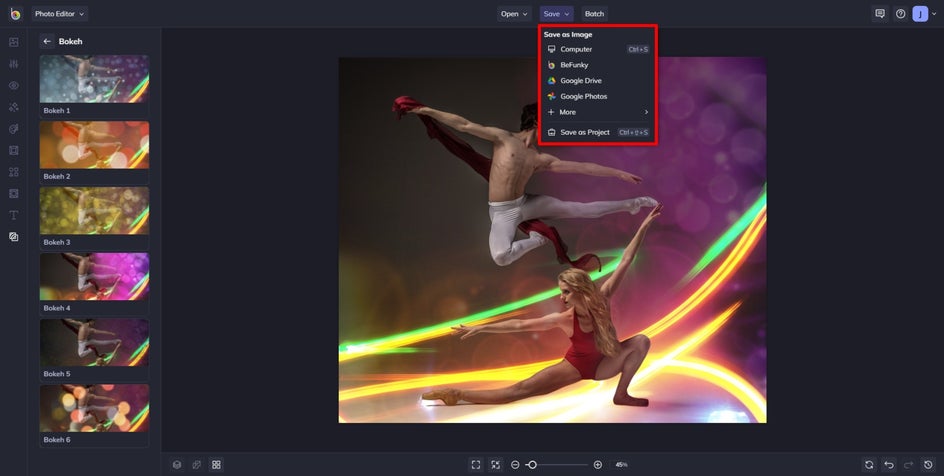This screenshot has width=944, height=476.
Task: Apply the Bokeh 2 texture thumbnail
Action: point(95,144)
